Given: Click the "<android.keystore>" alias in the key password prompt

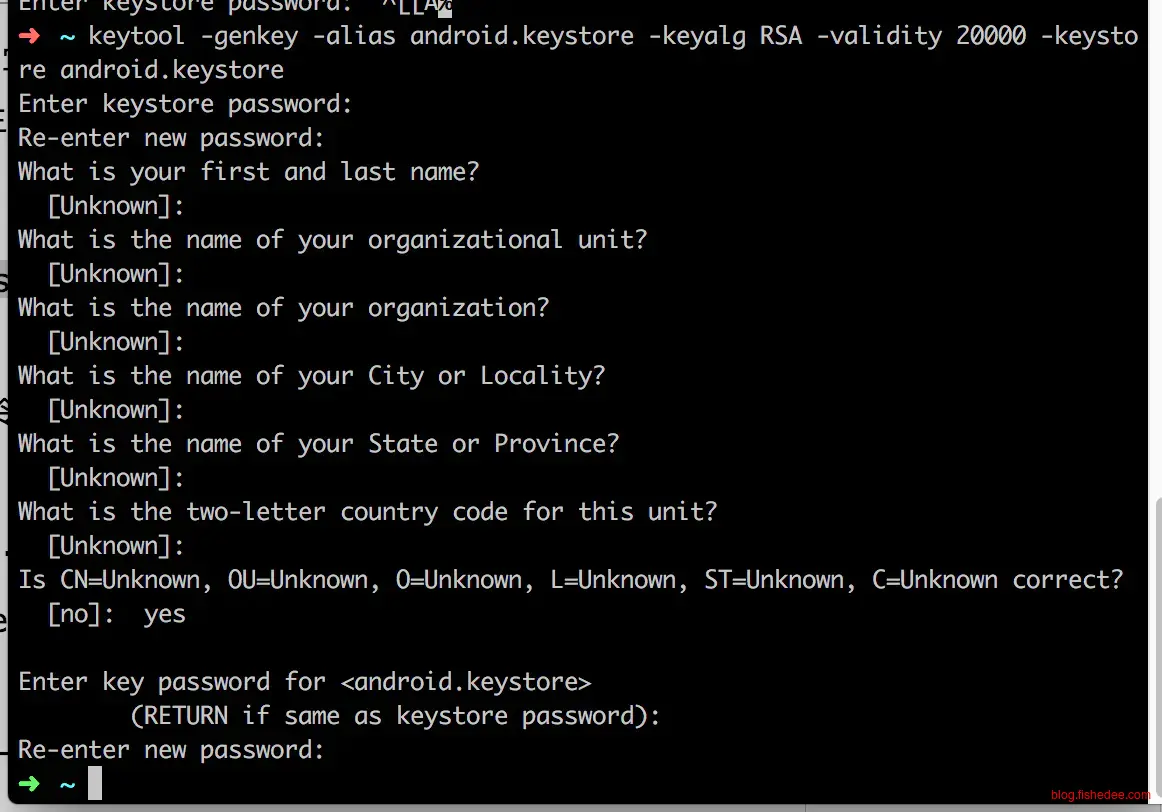Looking at the screenshot, I should click(x=465, y=682).
